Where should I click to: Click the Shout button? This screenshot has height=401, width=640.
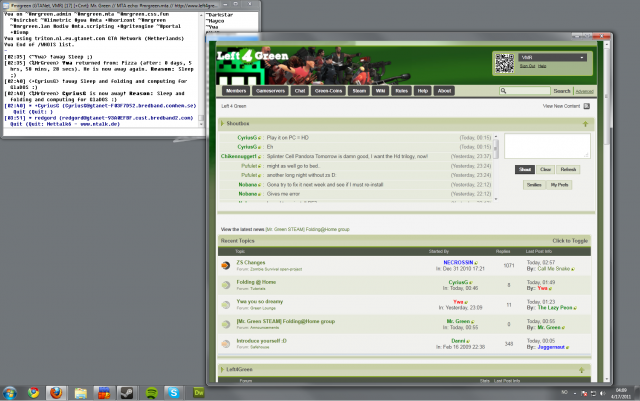coord(524,169)
